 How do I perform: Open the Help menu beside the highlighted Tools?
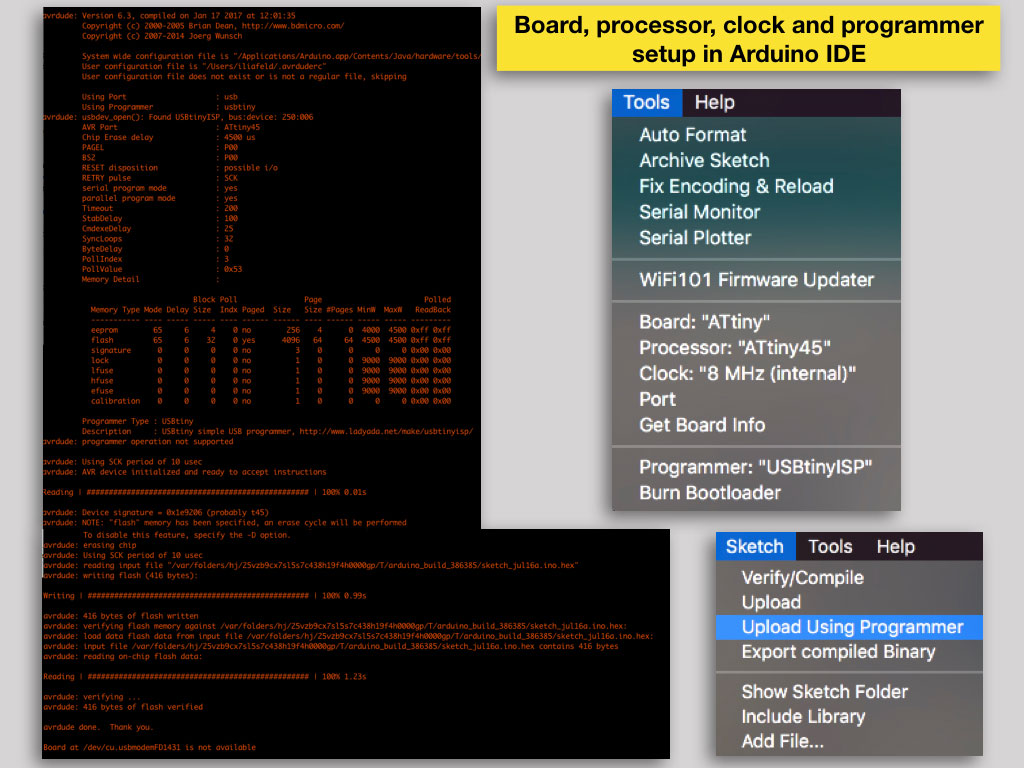pyautogui.click(x=714, y=103)
